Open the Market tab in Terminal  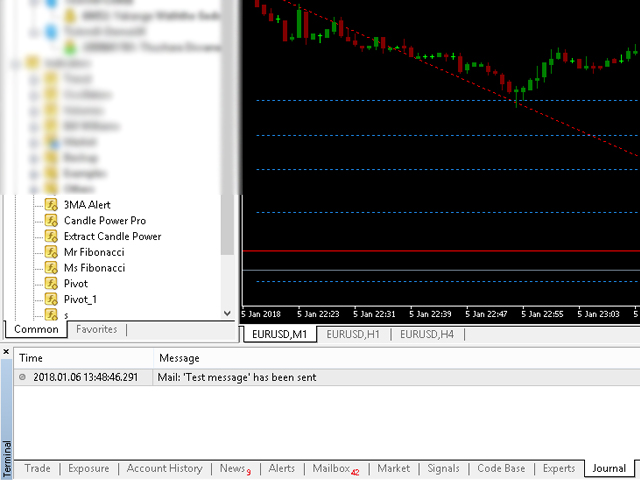[x=393, y=468]
